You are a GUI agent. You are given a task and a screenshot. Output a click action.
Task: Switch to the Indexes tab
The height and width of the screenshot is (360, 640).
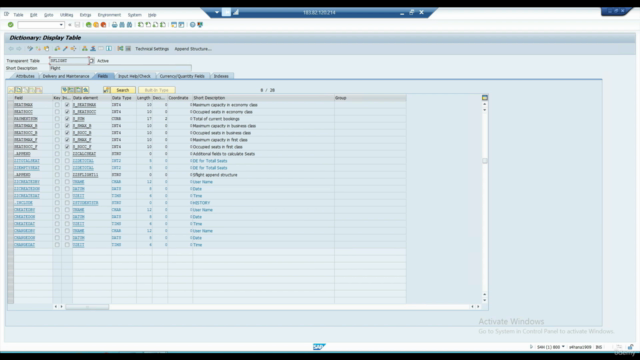221,76
